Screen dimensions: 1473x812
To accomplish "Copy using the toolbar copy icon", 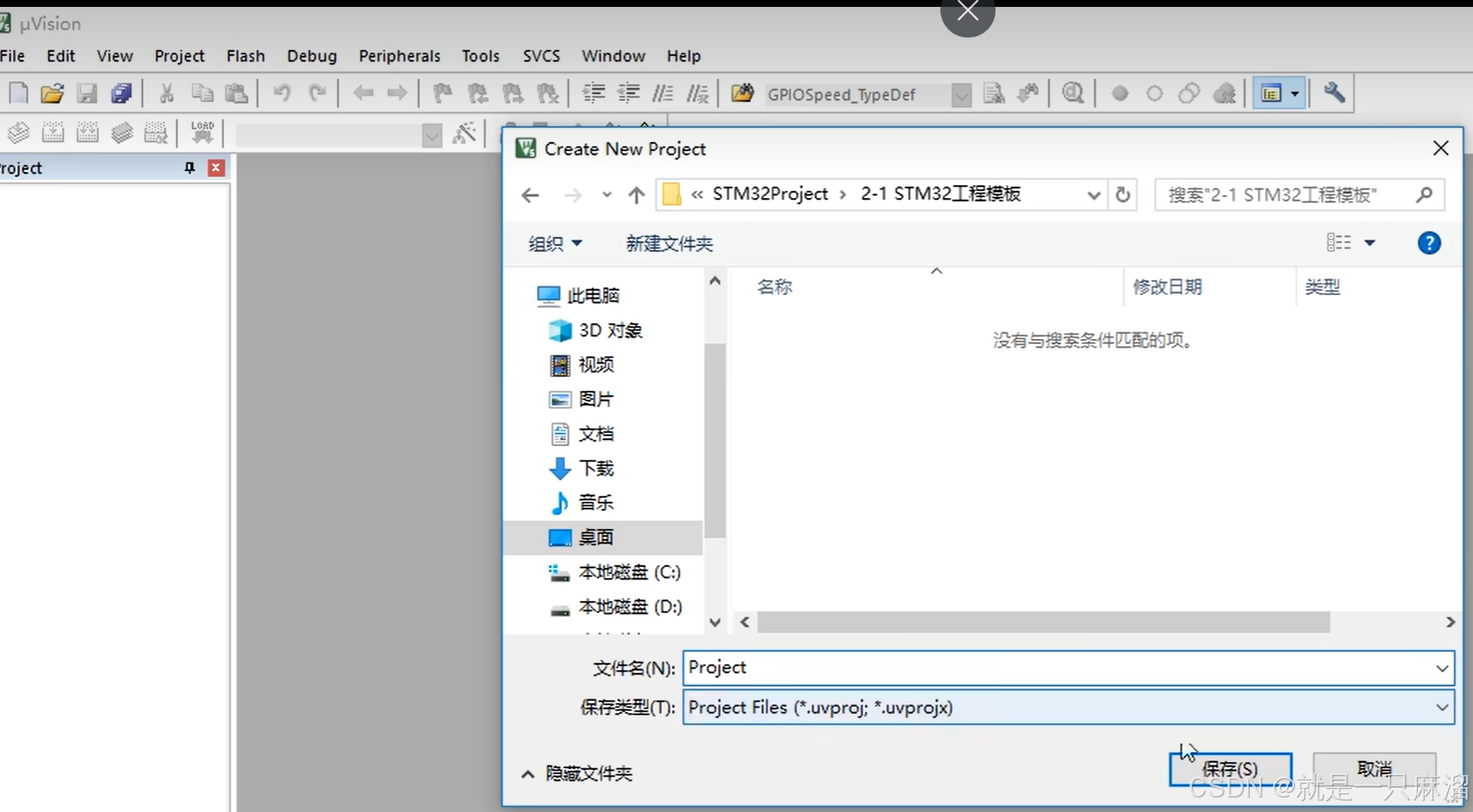I will (x=202, y=94).
